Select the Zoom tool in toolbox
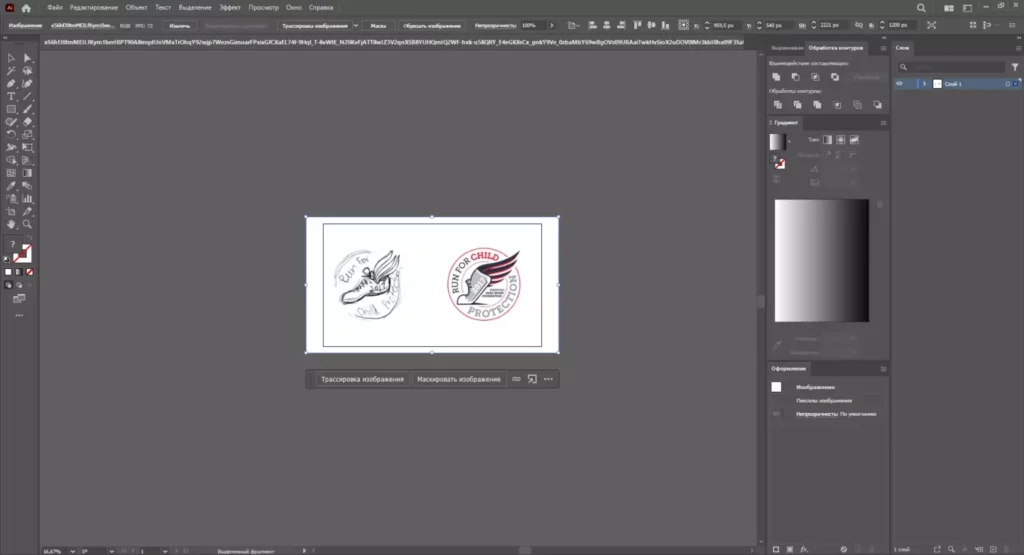 point(27,224)
